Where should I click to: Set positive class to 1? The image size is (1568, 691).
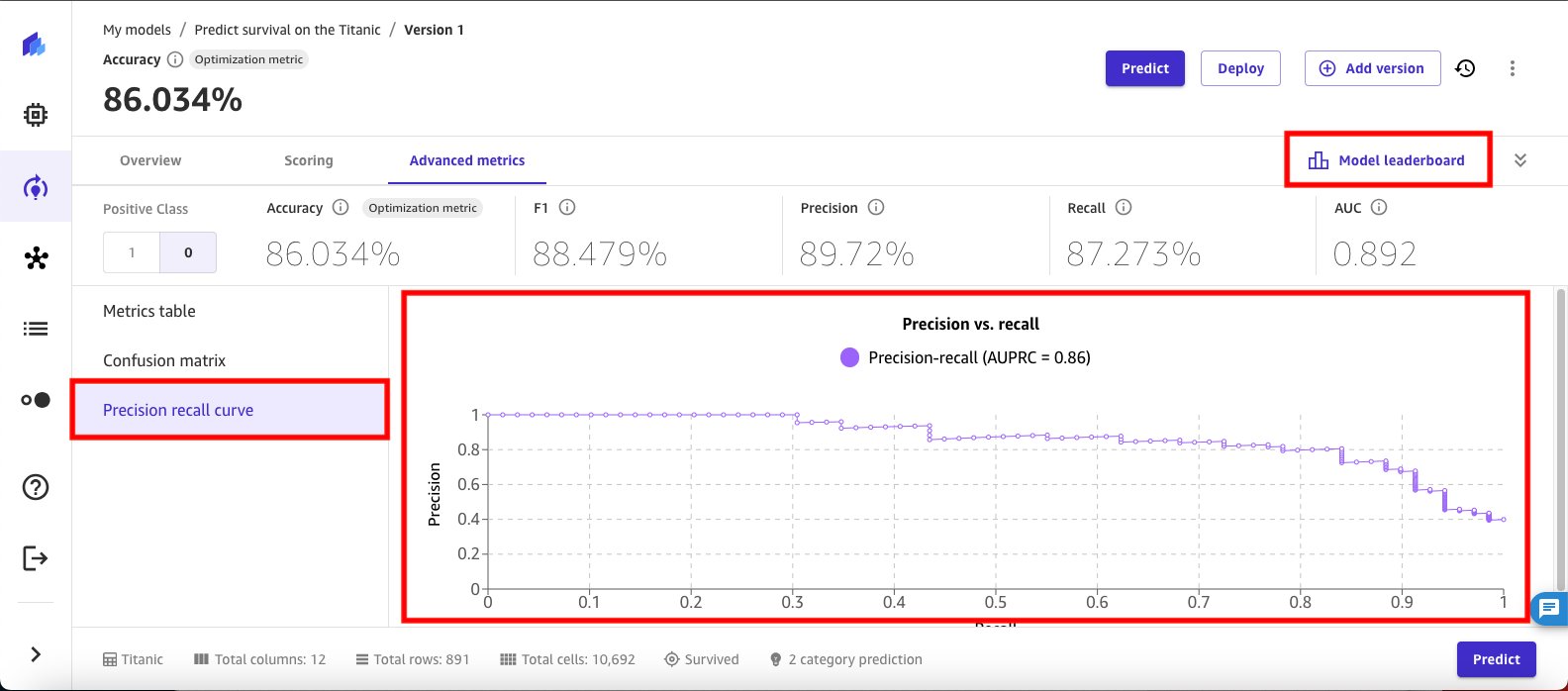[x=132, y=252]
